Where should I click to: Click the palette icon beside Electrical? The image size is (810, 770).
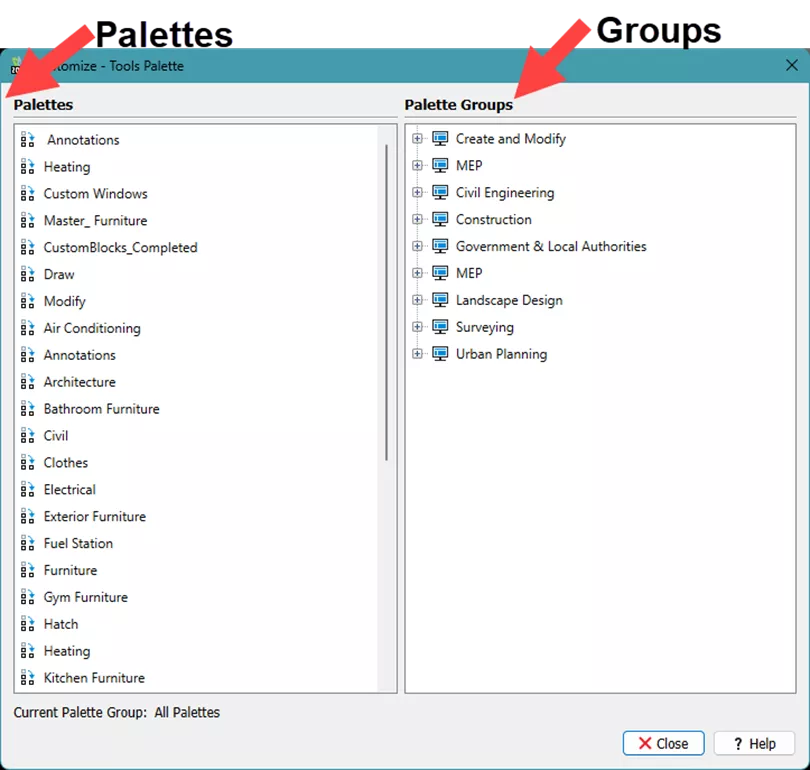(27, 490)
